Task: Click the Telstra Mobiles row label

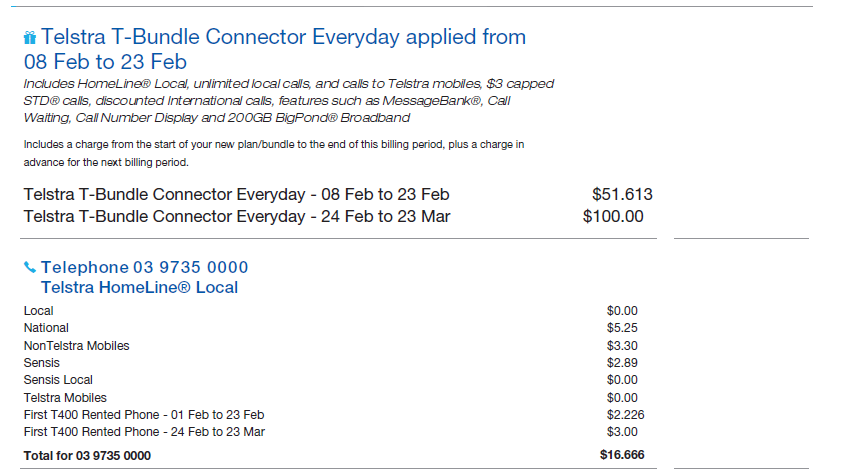Action: point(65,398)
